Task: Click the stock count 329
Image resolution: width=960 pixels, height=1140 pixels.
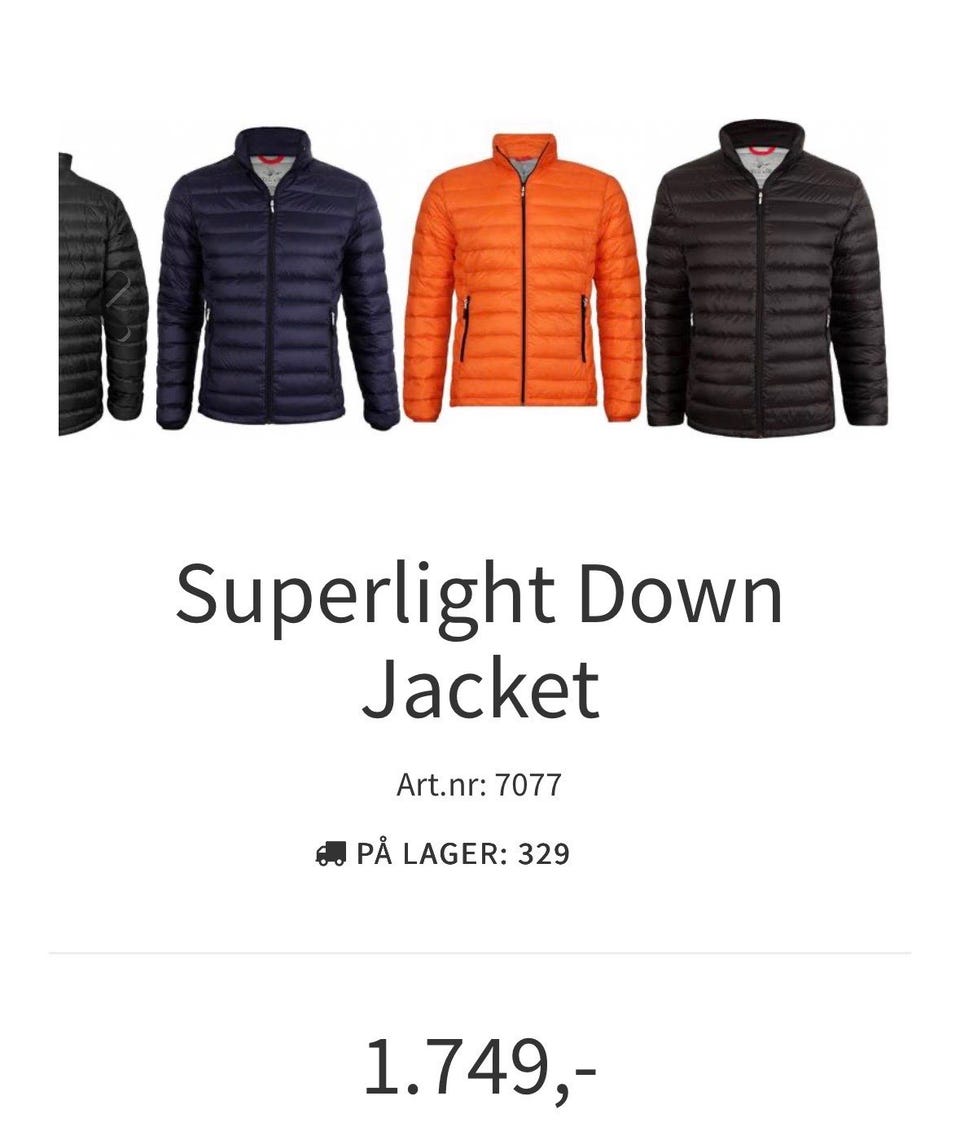Action: click(543, 854)
